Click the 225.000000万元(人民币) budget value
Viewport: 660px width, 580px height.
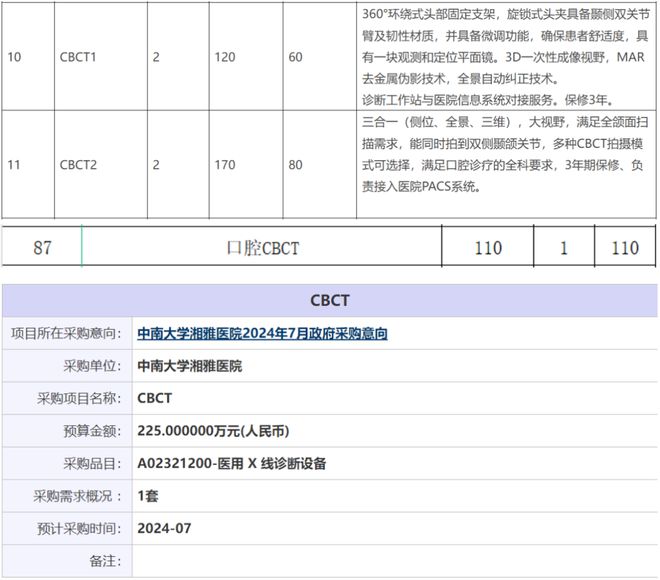pyautogui.click(x=213, y=431)
